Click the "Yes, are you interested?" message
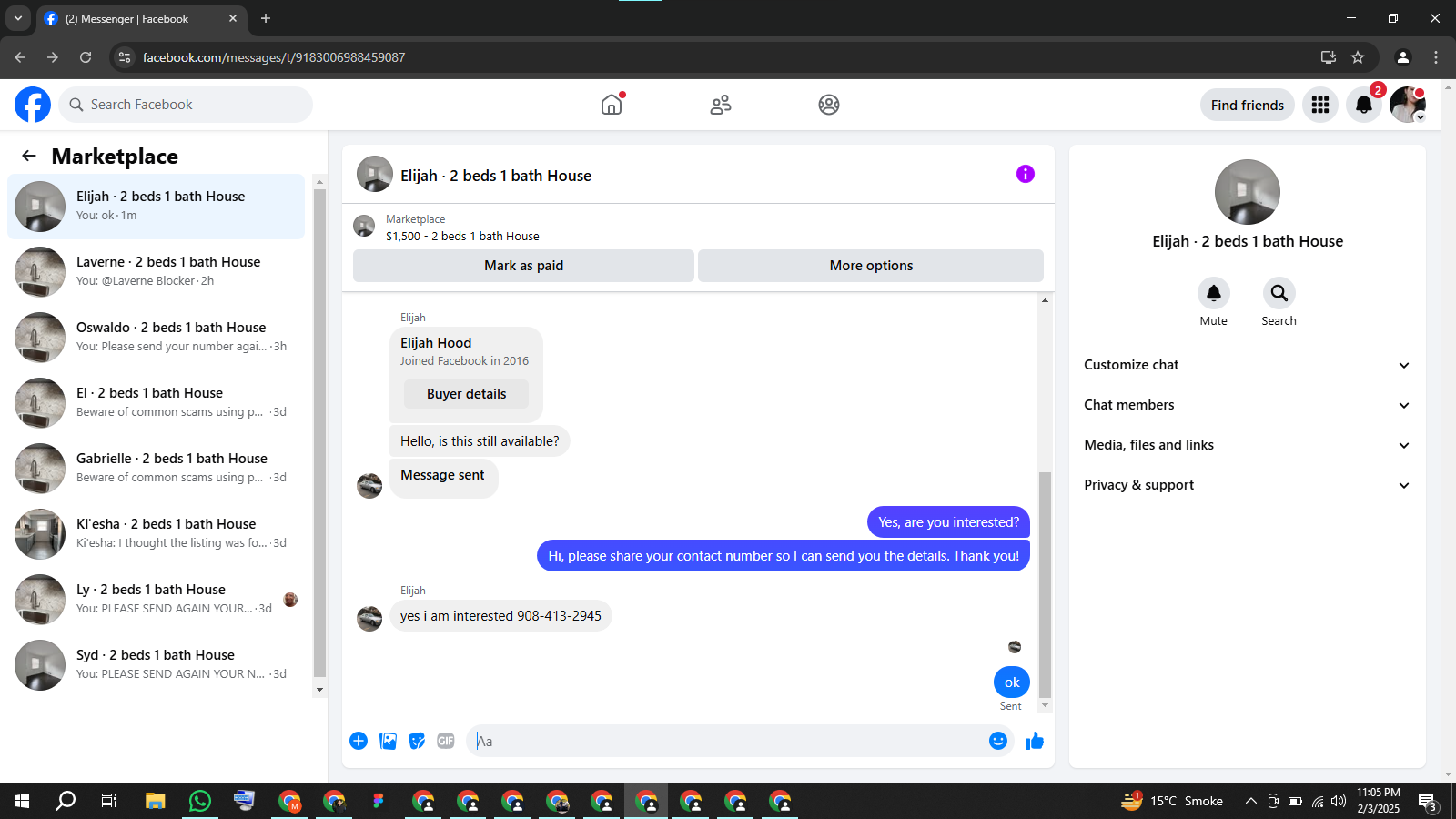Screen dimensions: 1456x819 pyautogui.click(x=948, y=522)
